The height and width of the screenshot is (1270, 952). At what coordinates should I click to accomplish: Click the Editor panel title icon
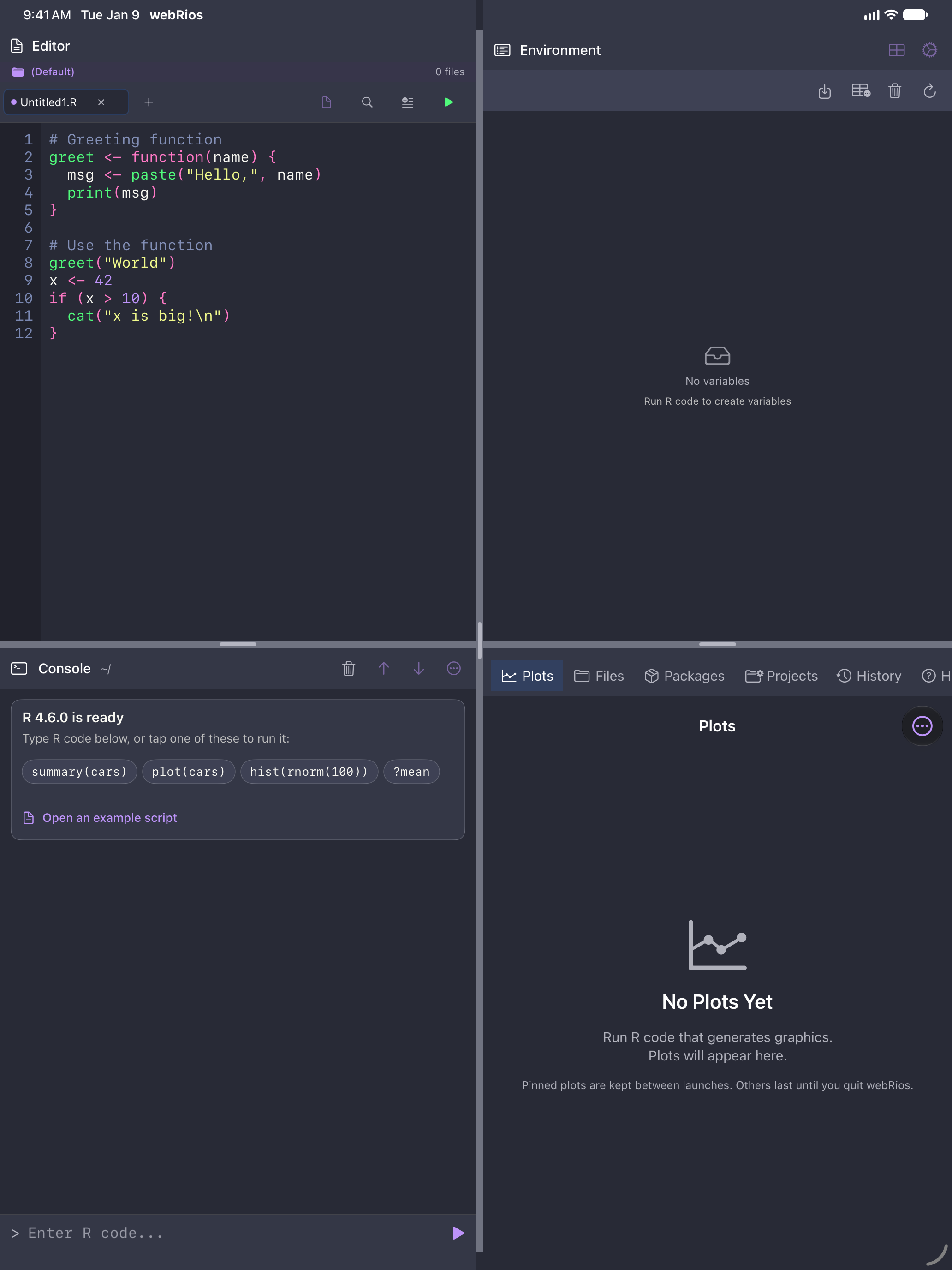(17, 46)
